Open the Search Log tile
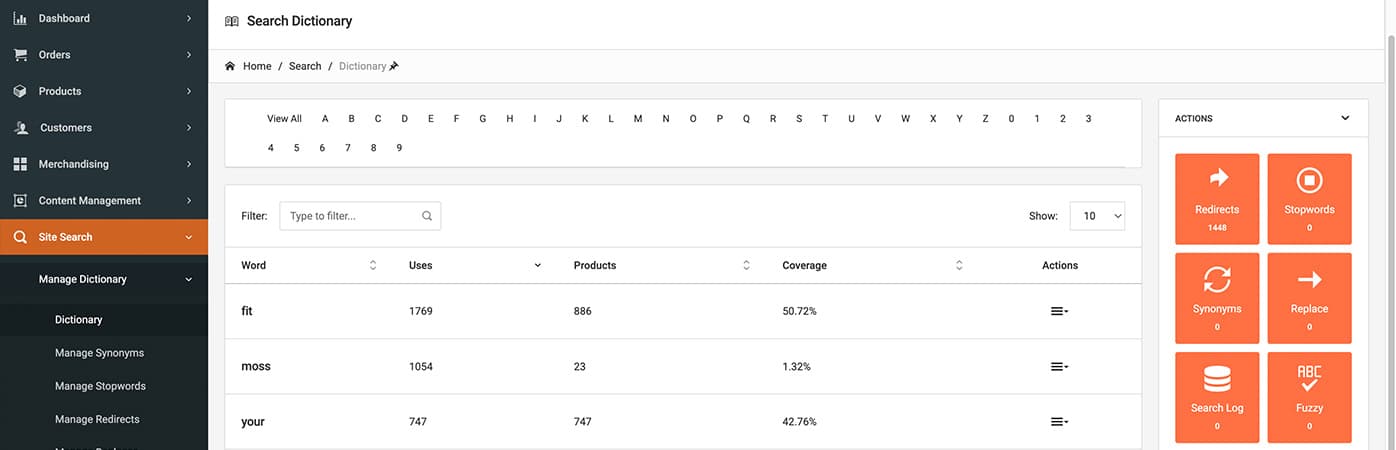This screenshot has height=450, width=1396. (x=1217, y=396)
